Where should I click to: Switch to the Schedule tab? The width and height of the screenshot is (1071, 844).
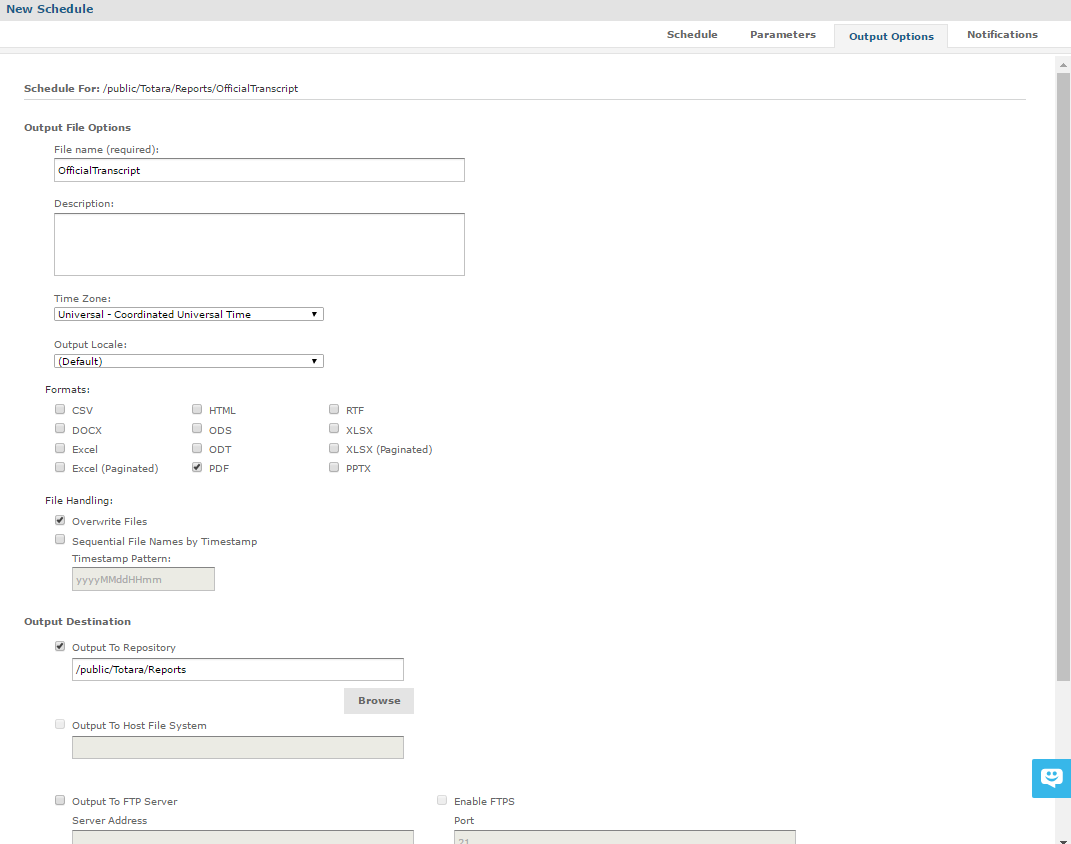(692, 35)
